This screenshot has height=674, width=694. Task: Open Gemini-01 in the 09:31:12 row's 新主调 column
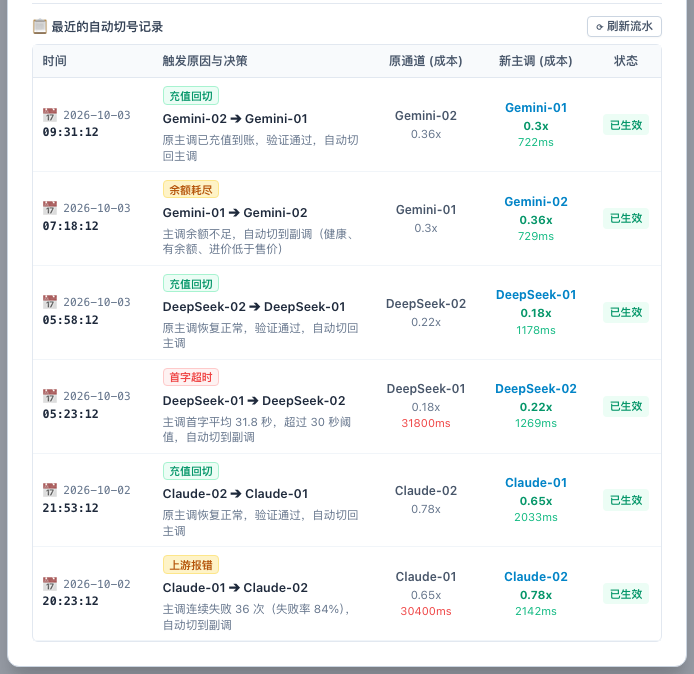[x=536, y=108]
